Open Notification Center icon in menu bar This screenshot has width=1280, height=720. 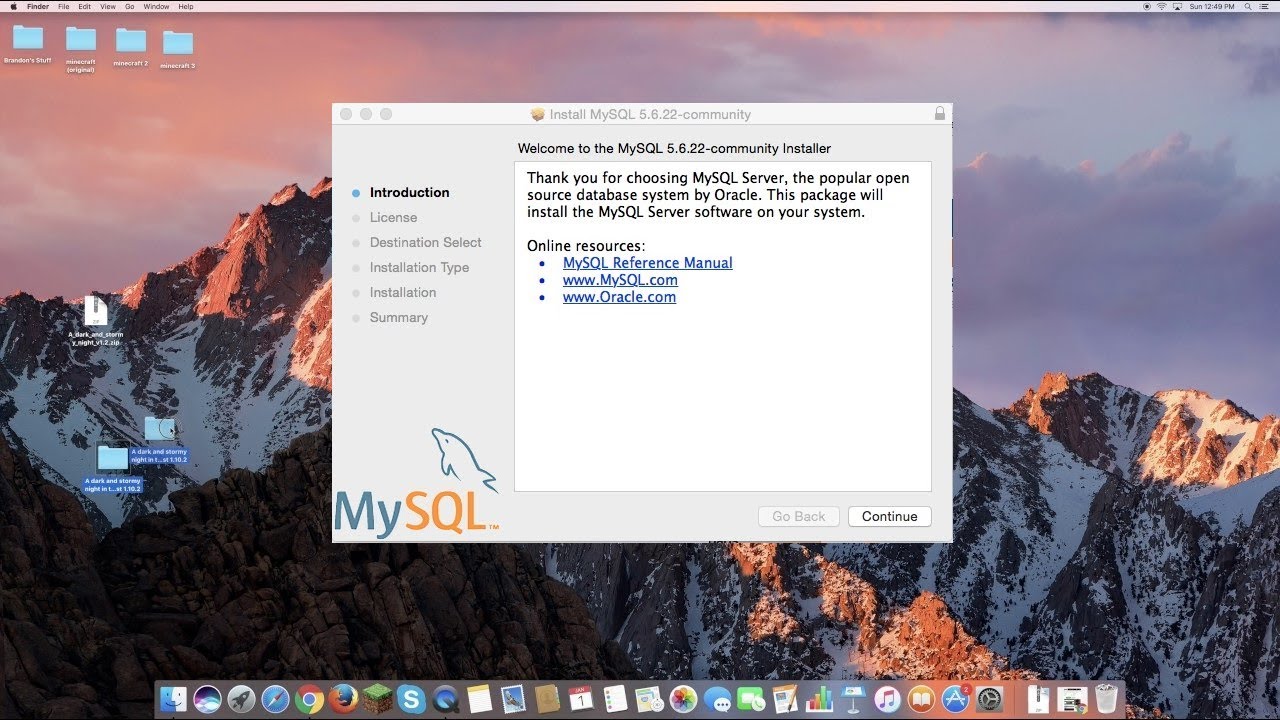tap(1264, 6)
